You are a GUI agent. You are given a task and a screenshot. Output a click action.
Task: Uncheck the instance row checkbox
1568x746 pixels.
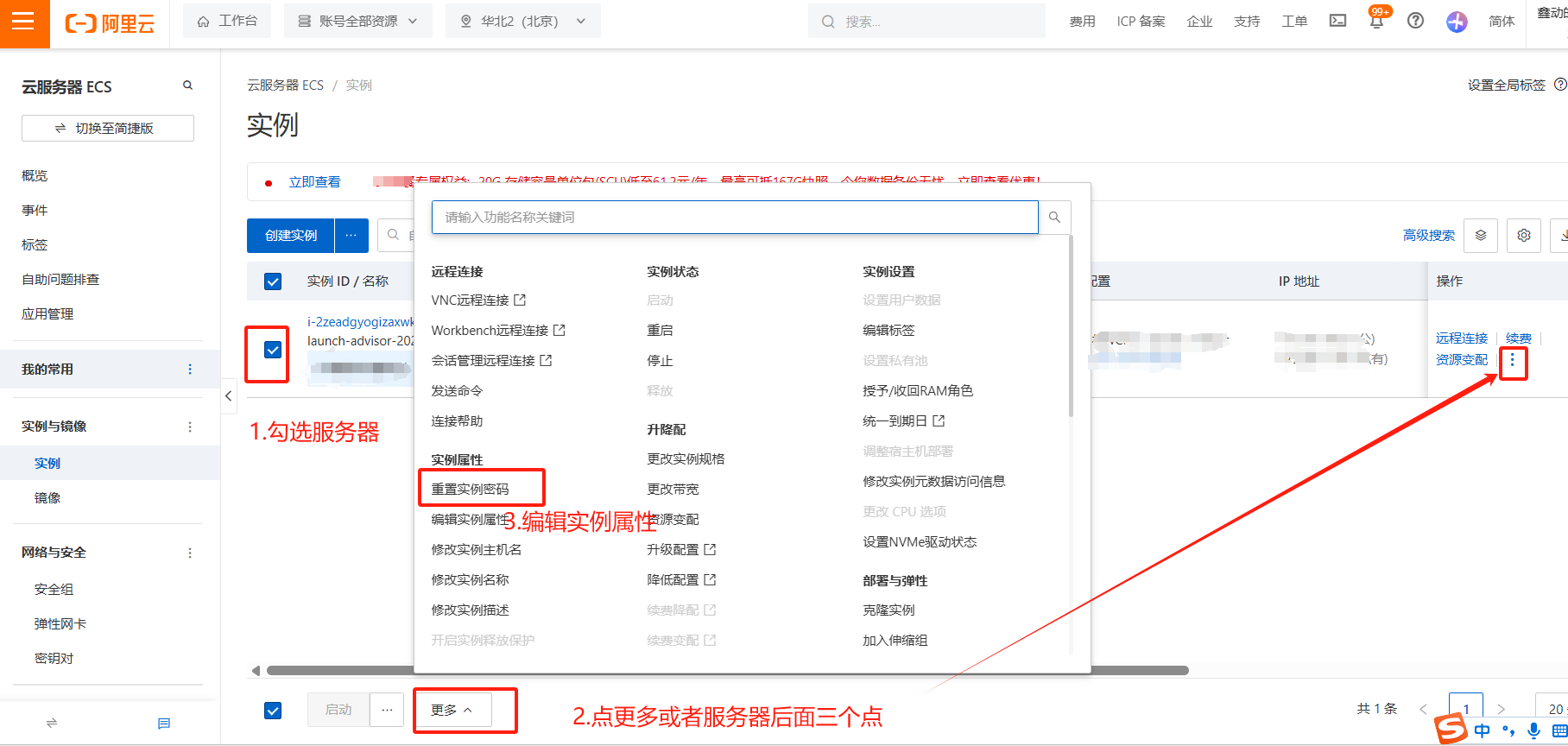click(x=273, y=350)
